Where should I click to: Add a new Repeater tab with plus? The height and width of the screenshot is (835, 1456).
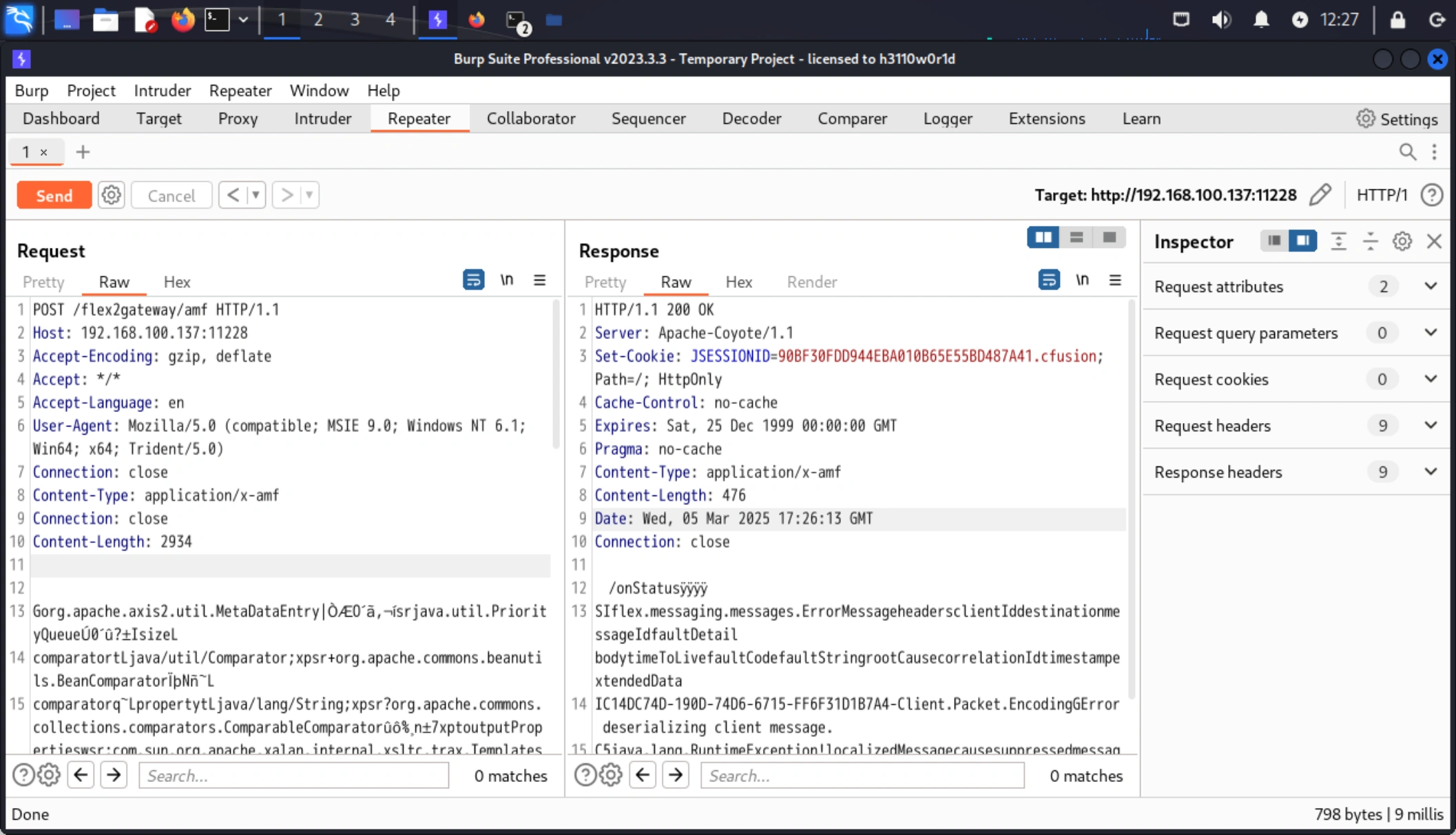click(83, 152)
